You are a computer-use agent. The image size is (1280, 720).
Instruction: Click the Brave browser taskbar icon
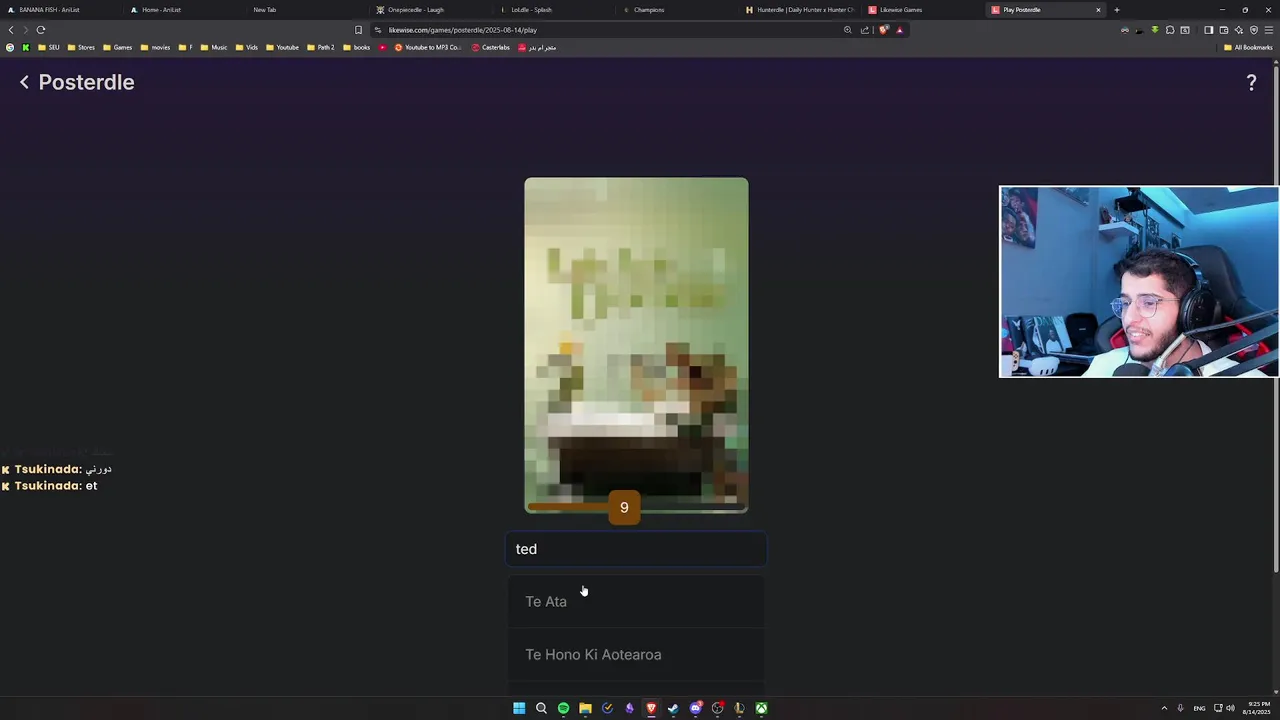(x=651, y=708)
